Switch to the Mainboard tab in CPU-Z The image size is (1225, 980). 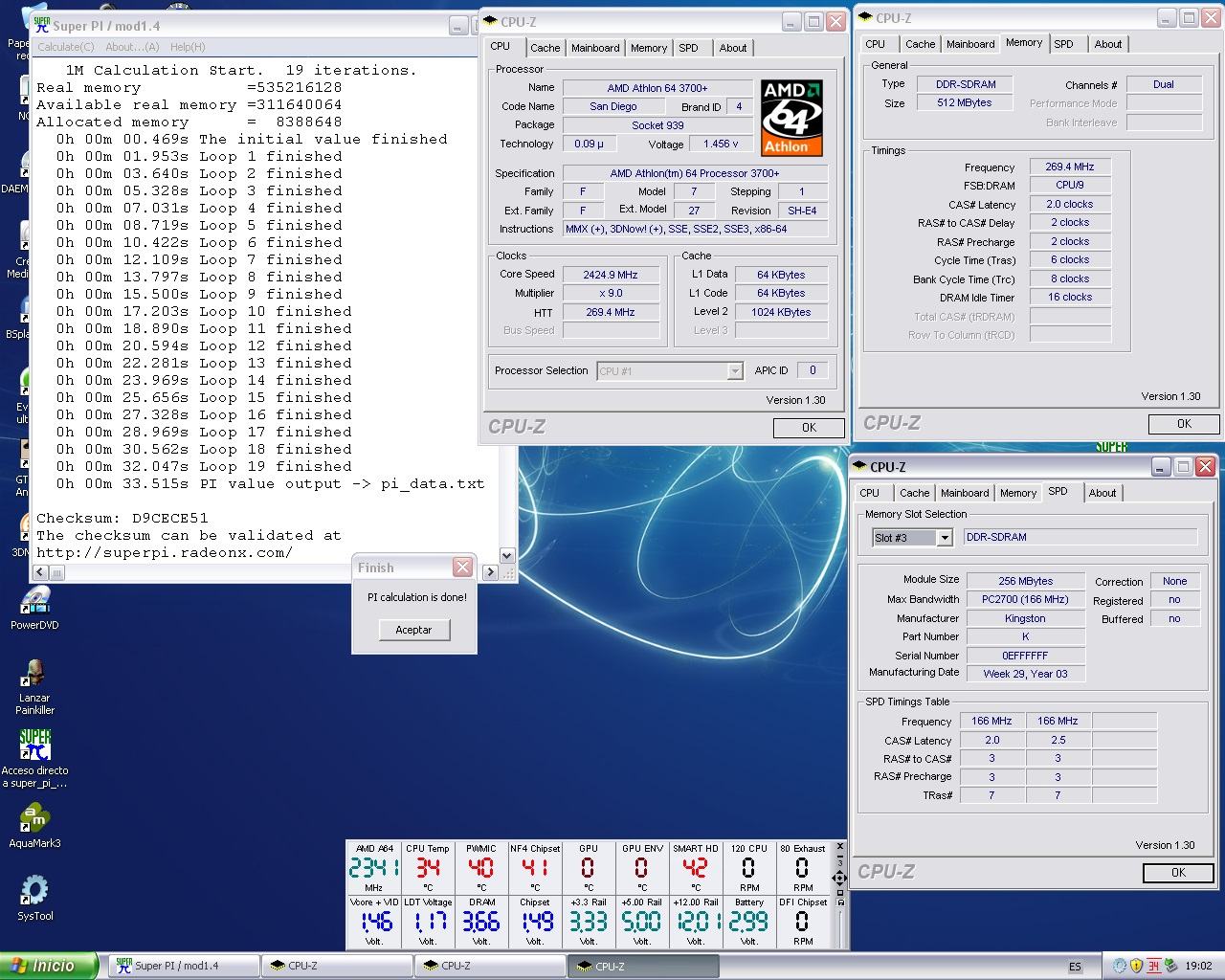click(x=594, y=48)
